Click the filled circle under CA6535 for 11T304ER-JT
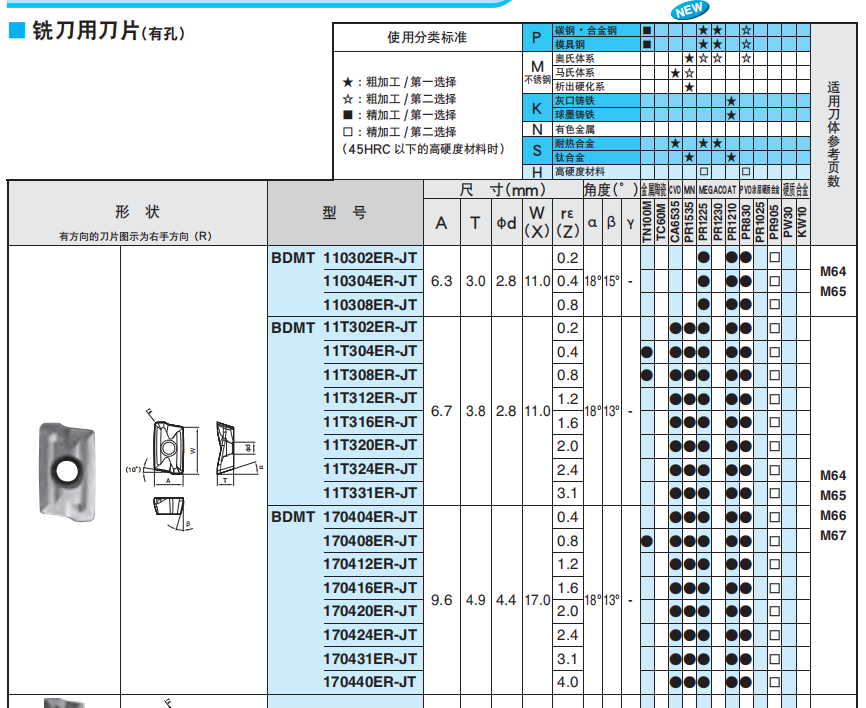866x708 pixels. pyautogui.click(x=676, y=350)
